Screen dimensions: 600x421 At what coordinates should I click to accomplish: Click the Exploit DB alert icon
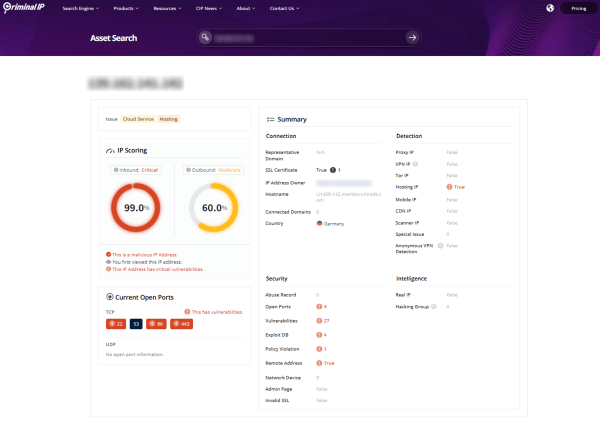pos(319,335)
